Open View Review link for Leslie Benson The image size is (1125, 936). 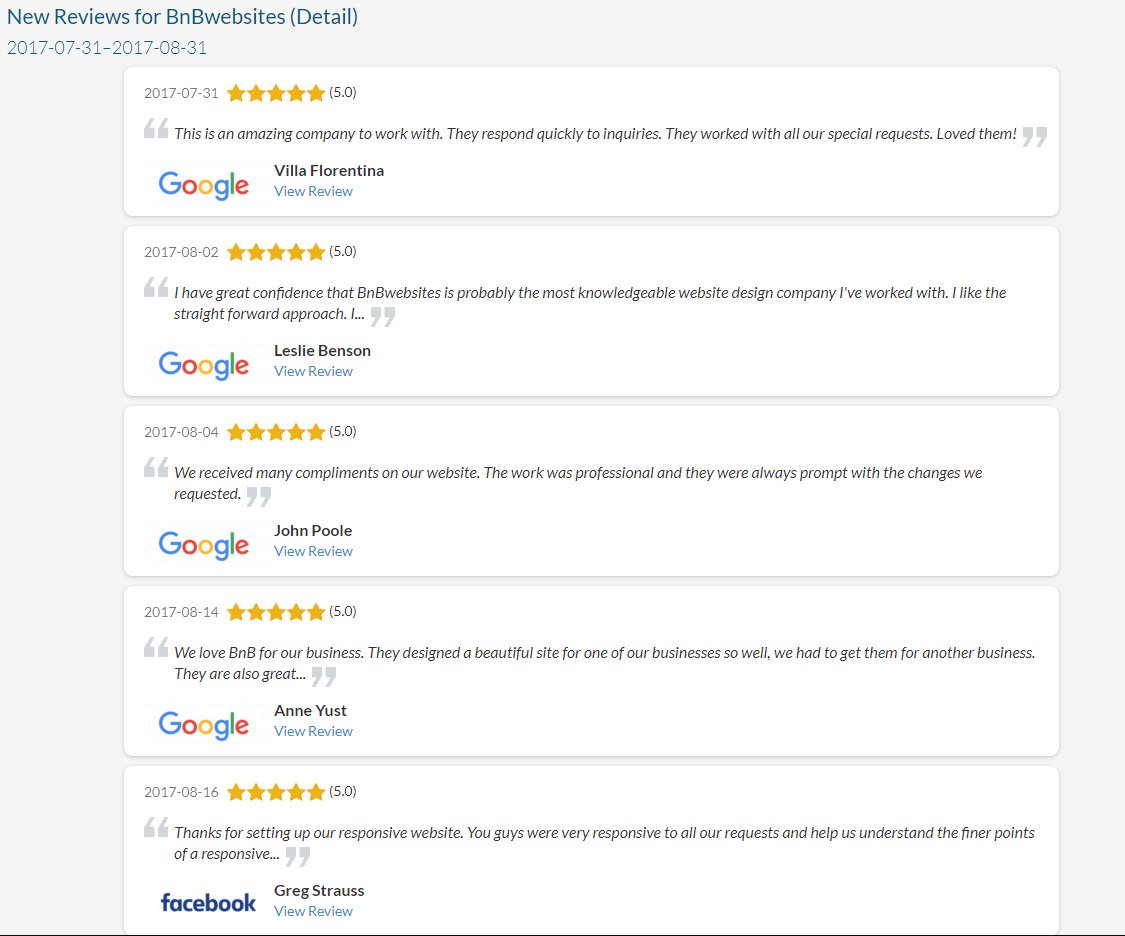pos(313,371)
